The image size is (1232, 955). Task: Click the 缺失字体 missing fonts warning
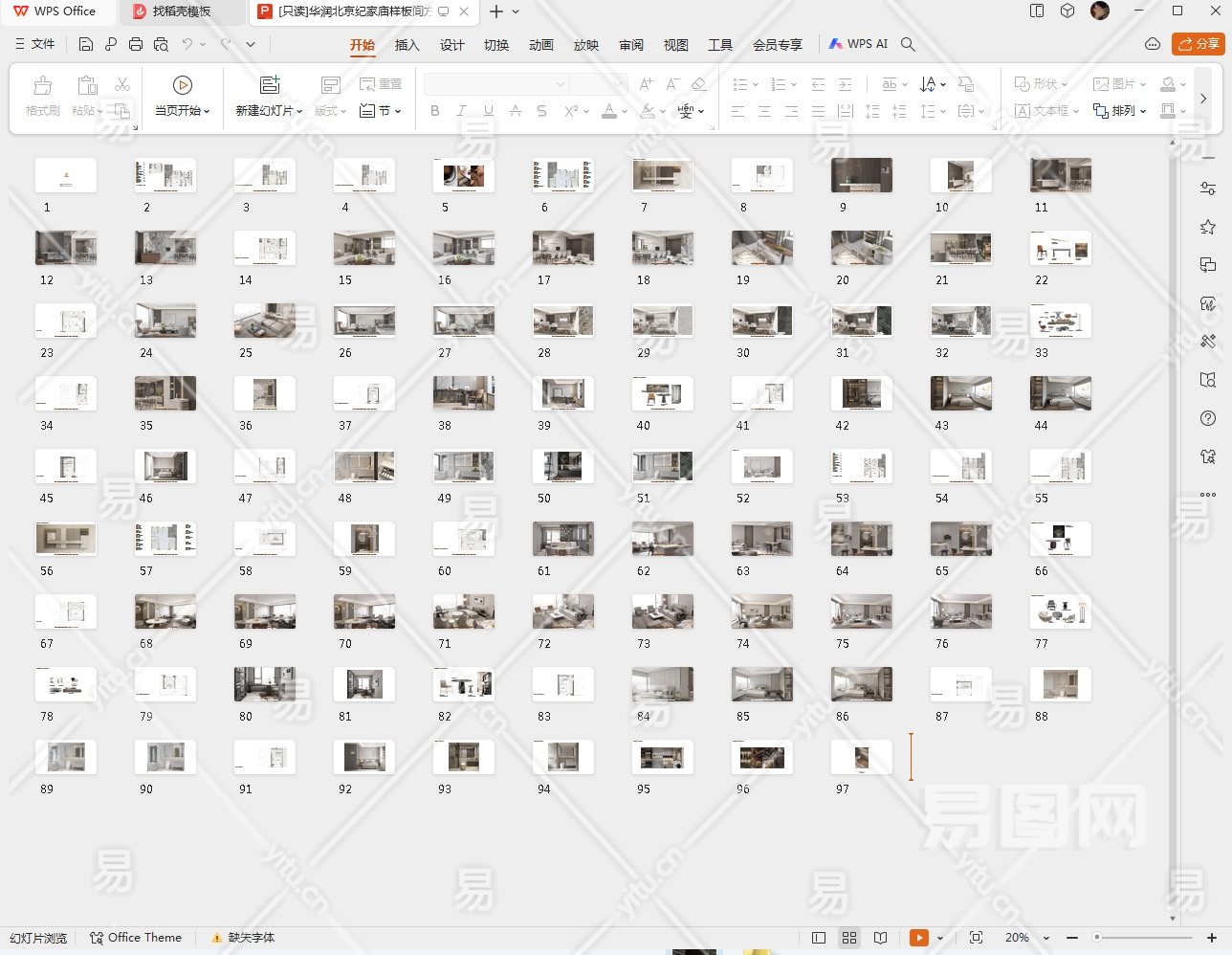(x=243, y=938)
